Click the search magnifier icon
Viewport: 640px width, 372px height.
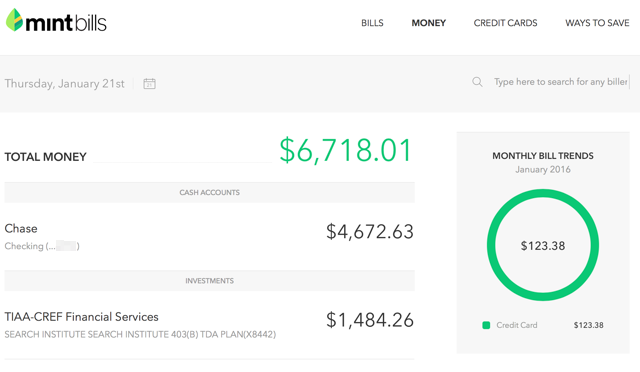point(477,82)
